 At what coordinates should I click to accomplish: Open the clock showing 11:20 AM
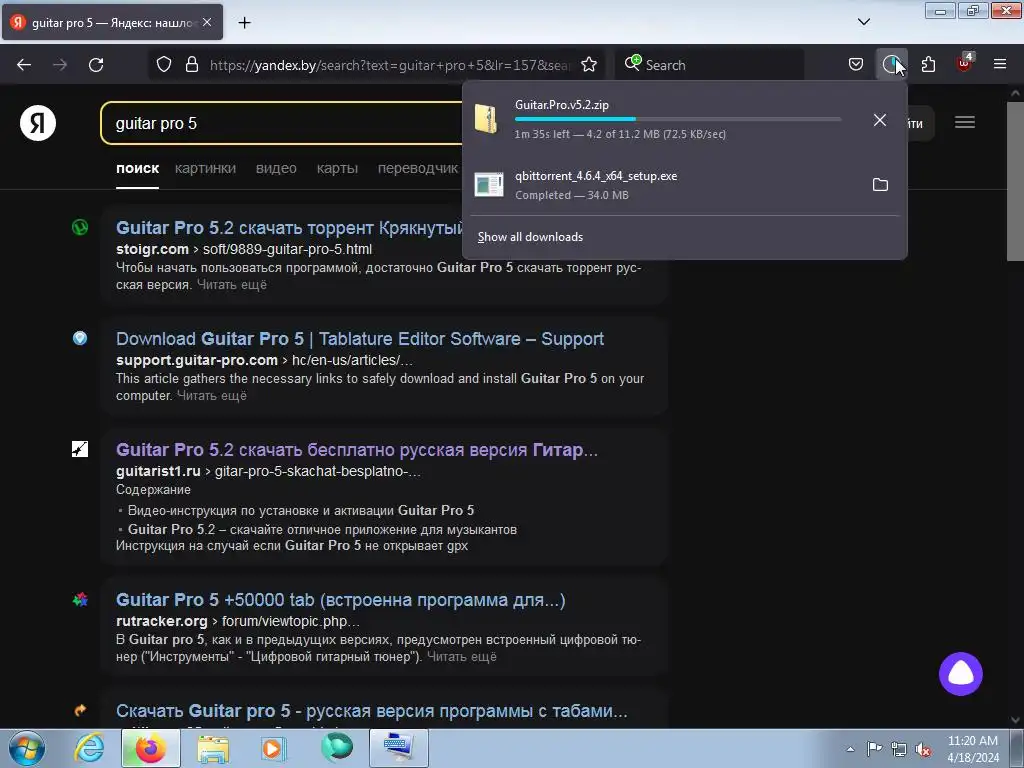[973, 749]
